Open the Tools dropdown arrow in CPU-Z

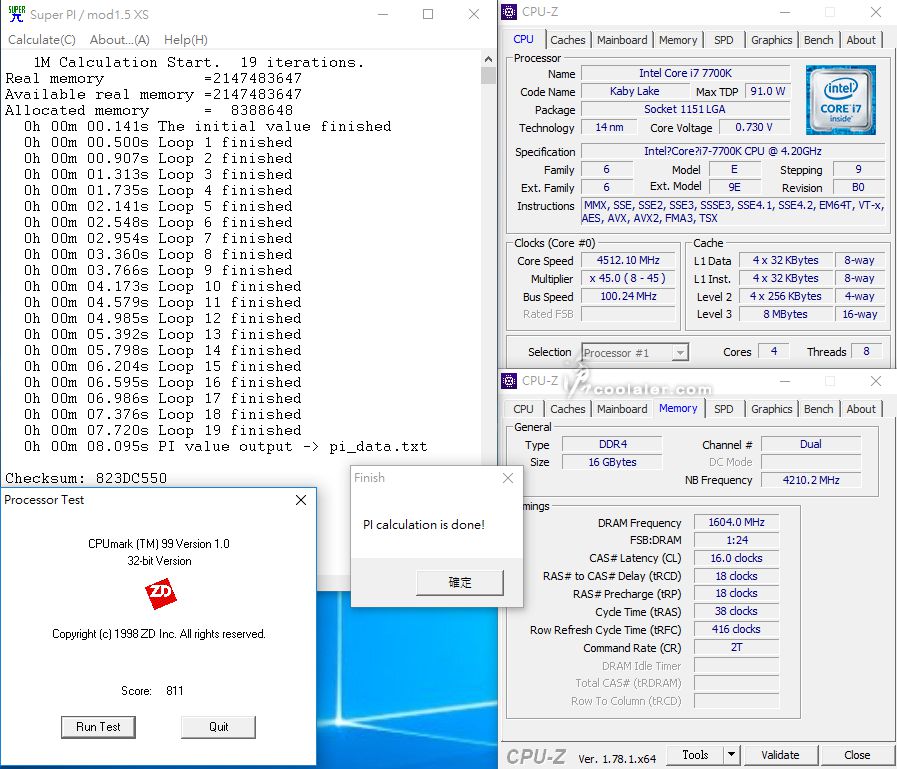coord(731,755)
